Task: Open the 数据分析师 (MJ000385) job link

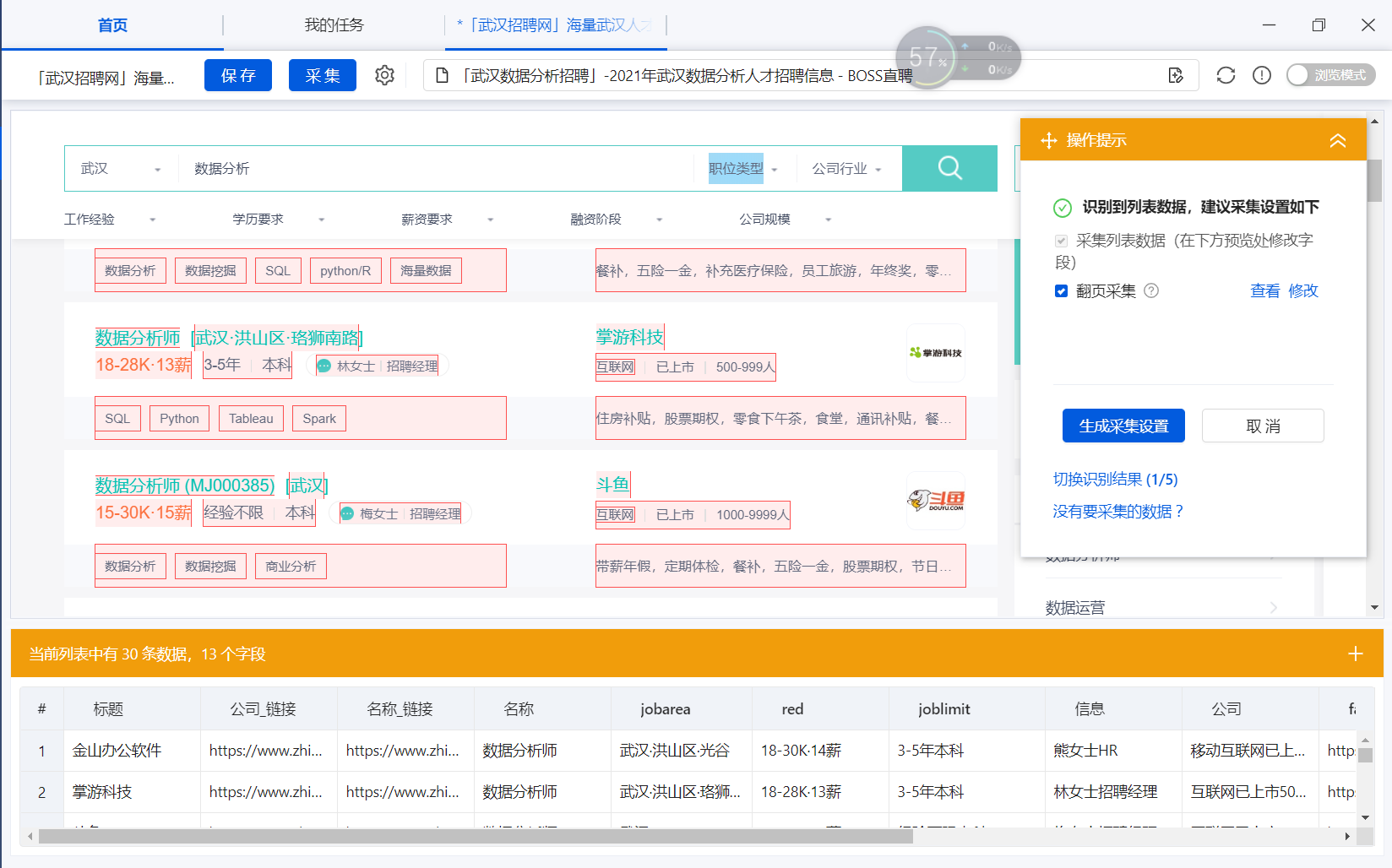Action: point(185,486)
